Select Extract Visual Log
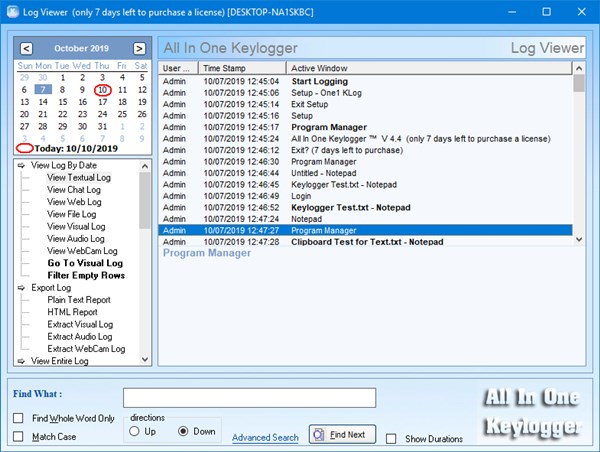This screenshot has width=600, height=452. click(80, 325)
